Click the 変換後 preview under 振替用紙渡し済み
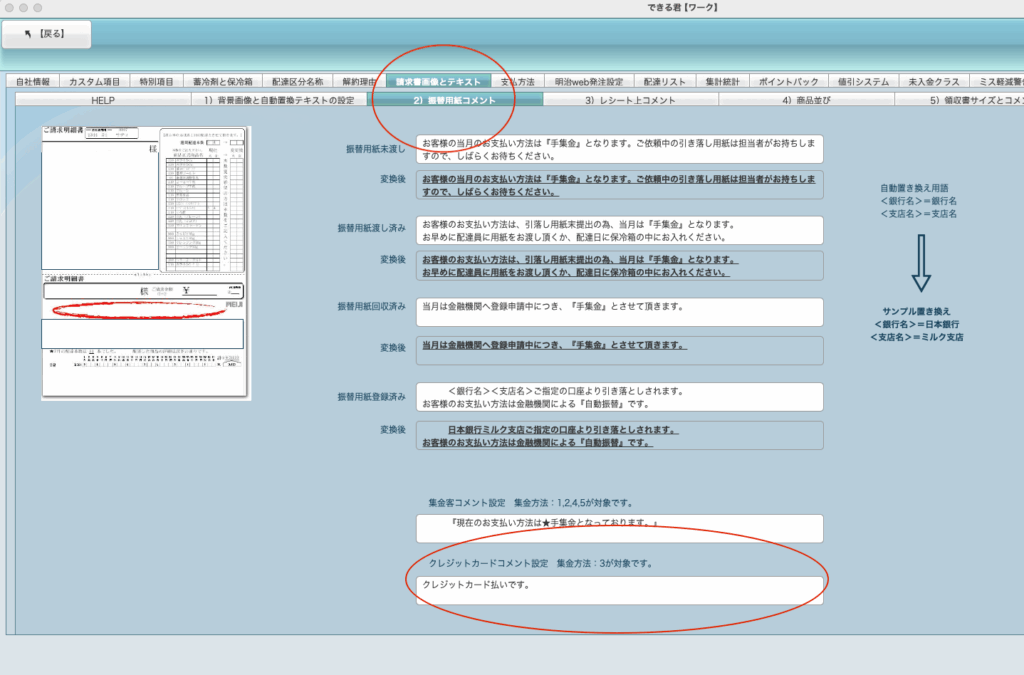 (620, 266)
